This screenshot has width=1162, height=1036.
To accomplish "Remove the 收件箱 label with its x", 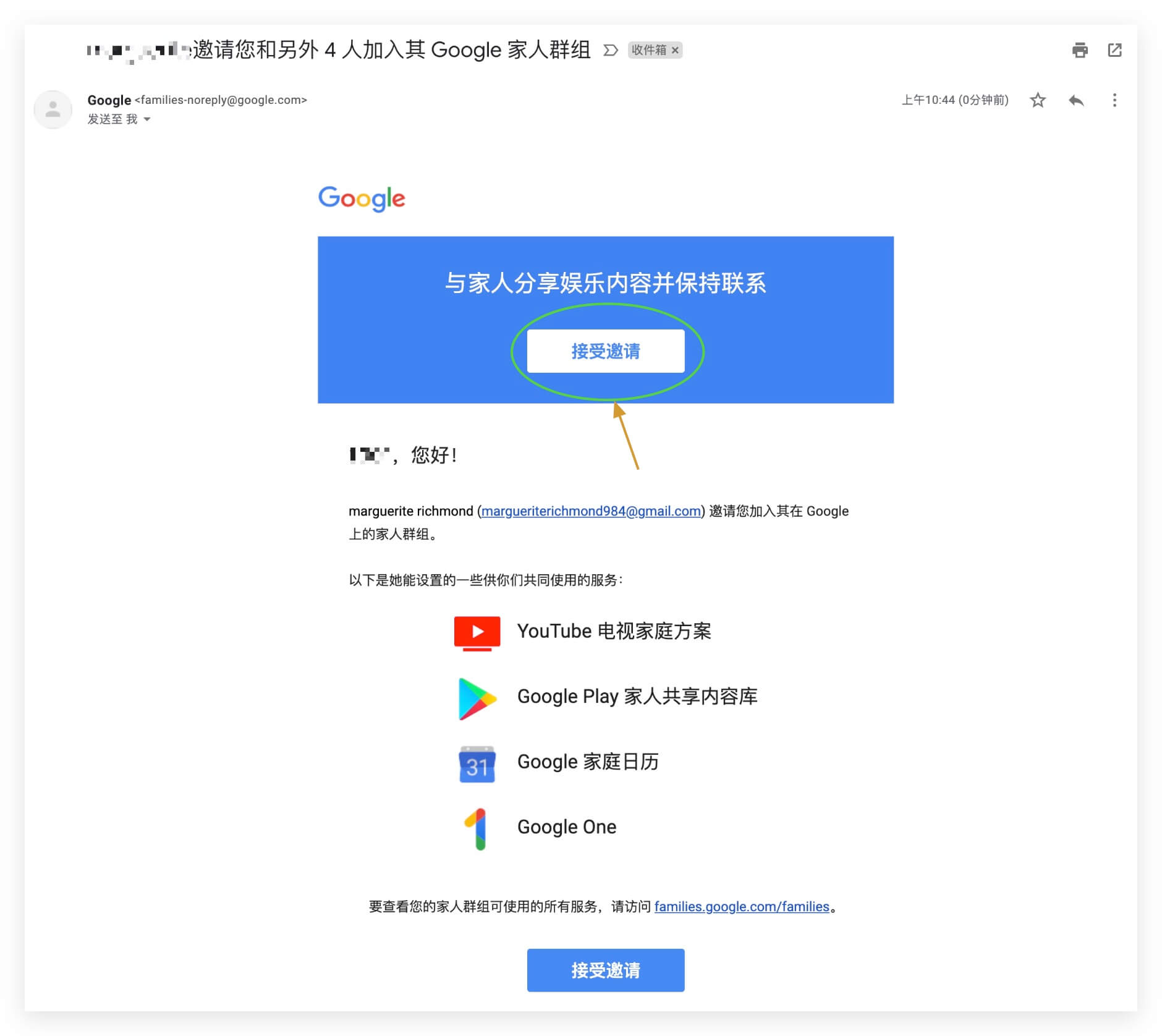I will [675, 50].
